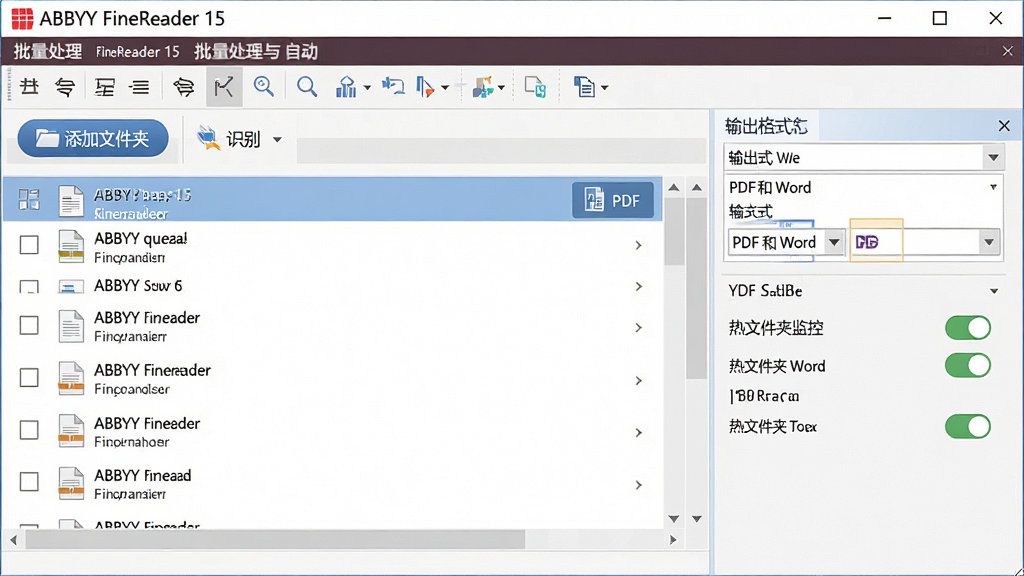Click the magnifier with circular arrows inside
This screenshot has height=576, width=1024.
click(x=264, y=86)
